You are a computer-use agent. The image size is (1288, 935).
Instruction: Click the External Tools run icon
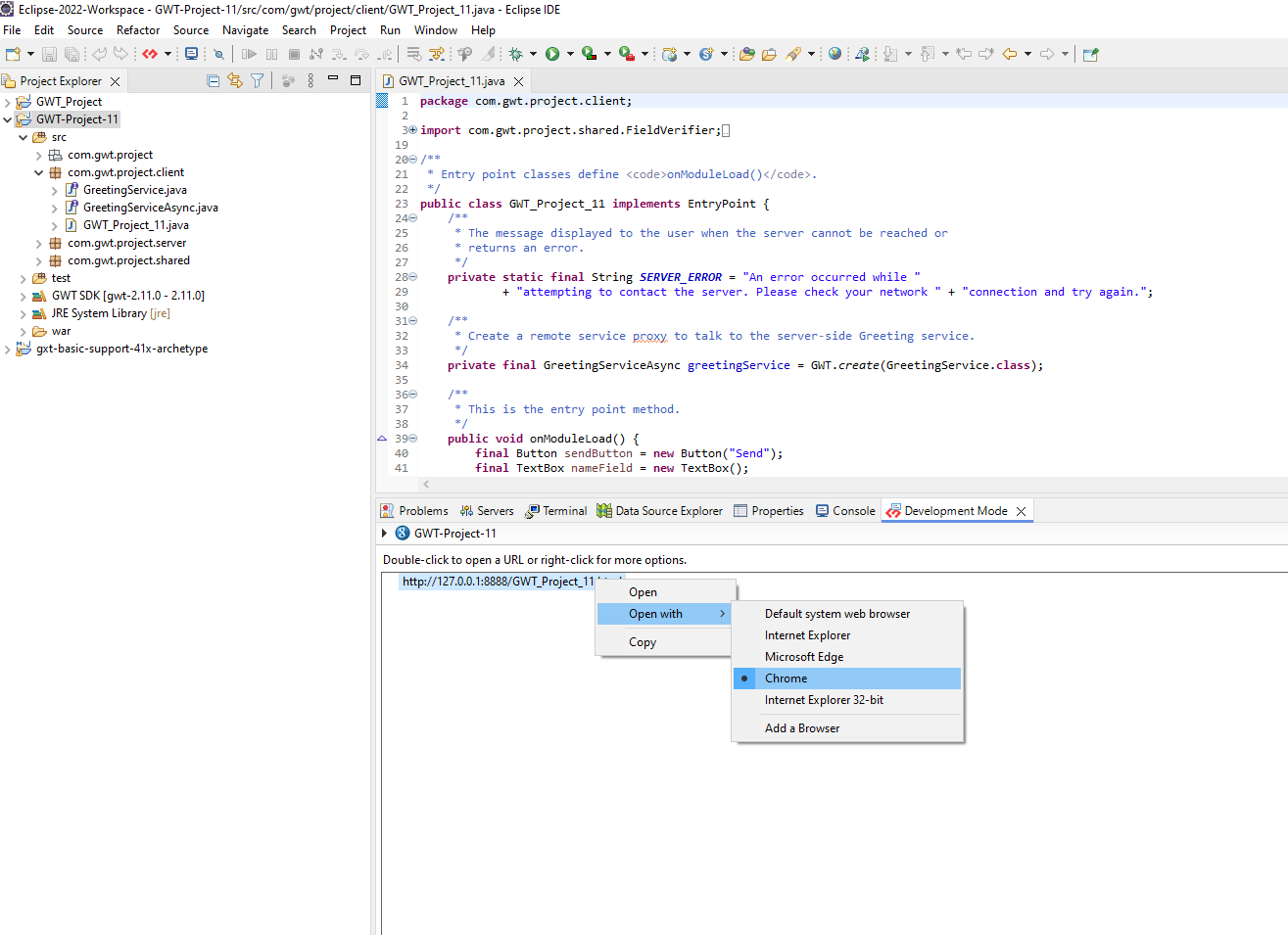626,54
